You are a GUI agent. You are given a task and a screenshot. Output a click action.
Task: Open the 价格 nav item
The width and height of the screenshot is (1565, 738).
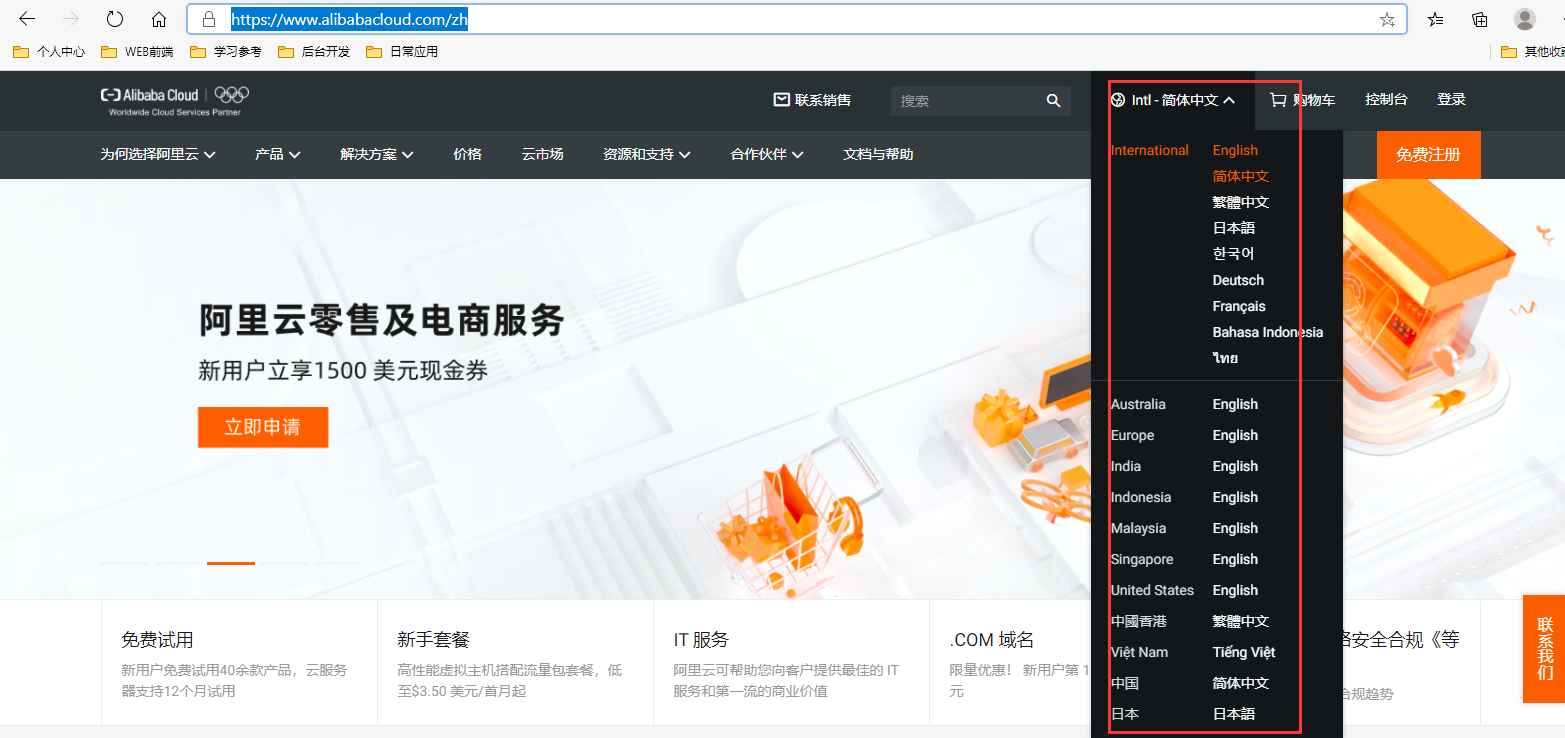point(467,154)
